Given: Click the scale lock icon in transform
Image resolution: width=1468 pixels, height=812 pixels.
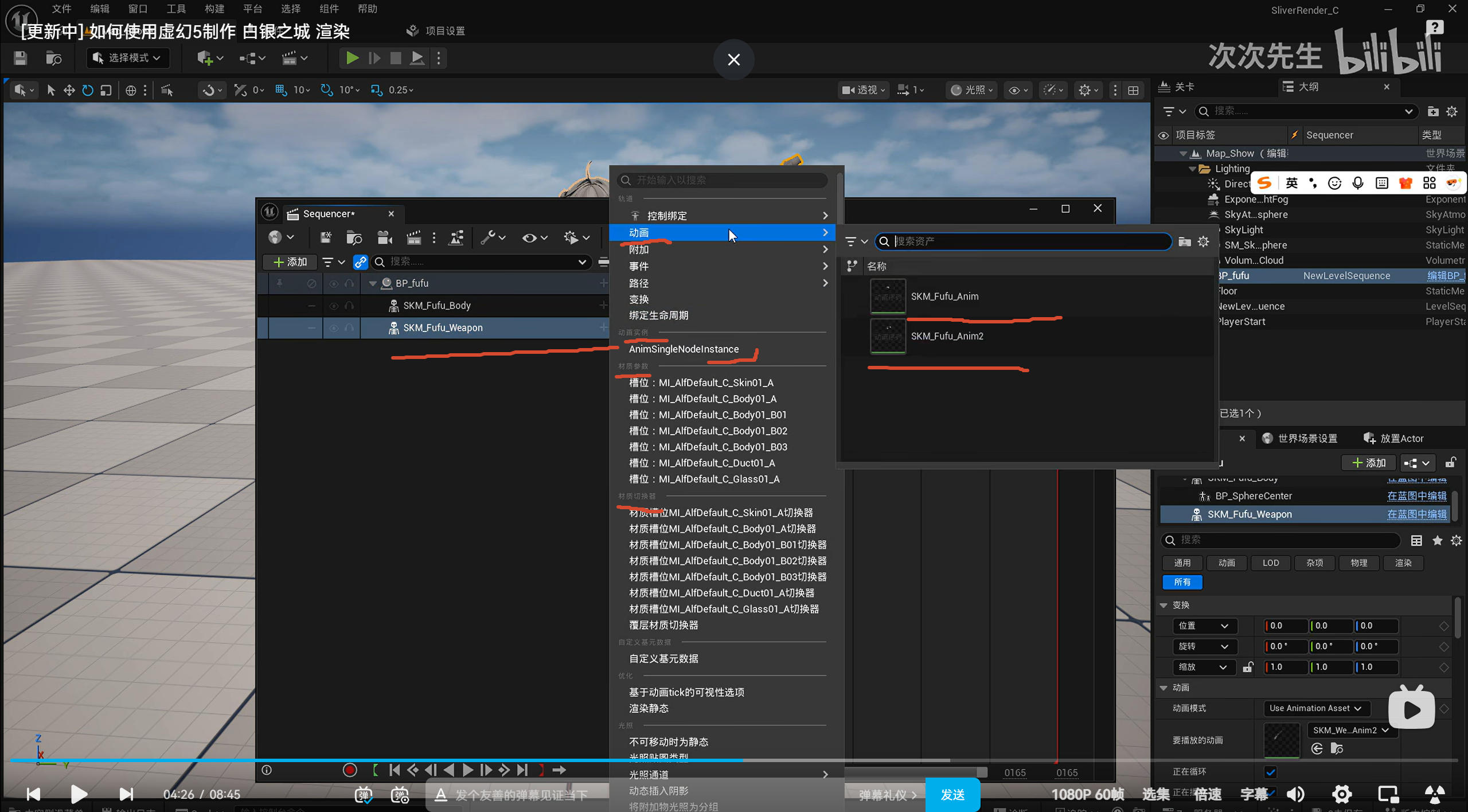Looking at the screenshot, I should [1248, 667].
